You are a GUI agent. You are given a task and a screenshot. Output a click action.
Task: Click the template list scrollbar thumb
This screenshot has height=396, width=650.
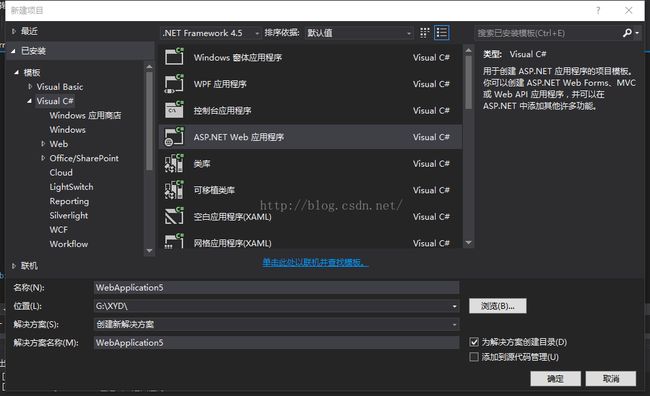468,82
